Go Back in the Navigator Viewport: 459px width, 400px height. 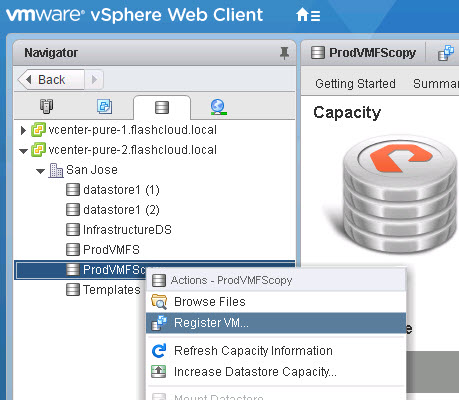51,80
